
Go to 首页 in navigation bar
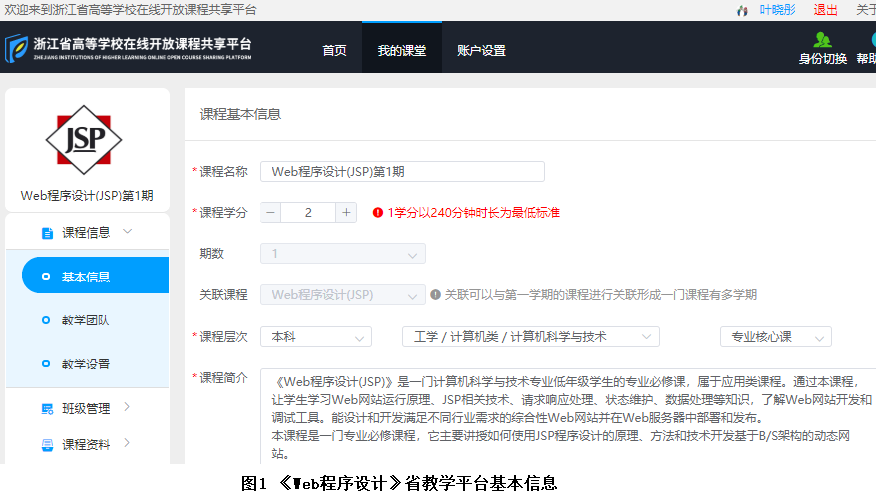point(334,51)
